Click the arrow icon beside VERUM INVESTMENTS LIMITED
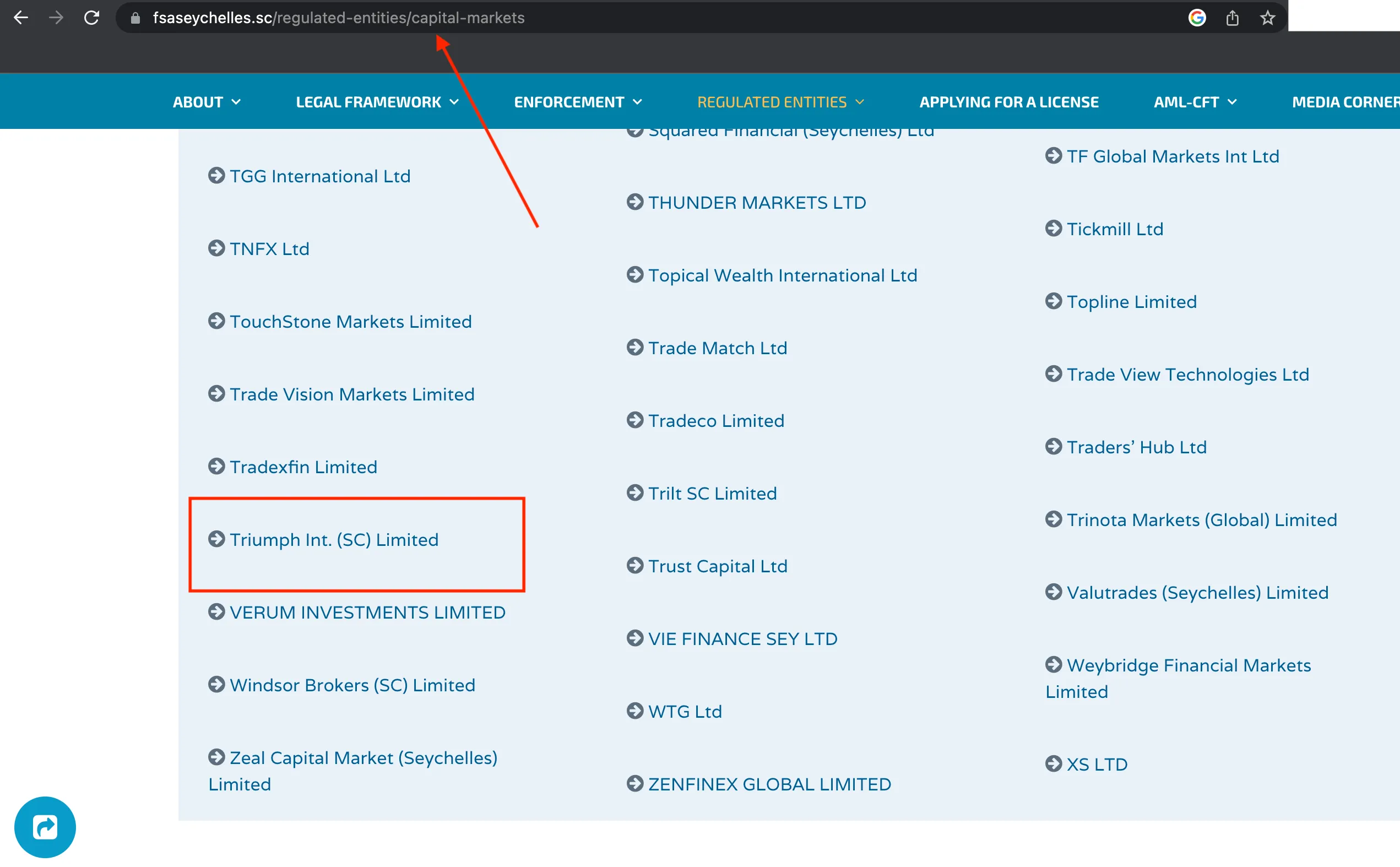The width and height of the screenshot is (1400, 867). [216, 612]
